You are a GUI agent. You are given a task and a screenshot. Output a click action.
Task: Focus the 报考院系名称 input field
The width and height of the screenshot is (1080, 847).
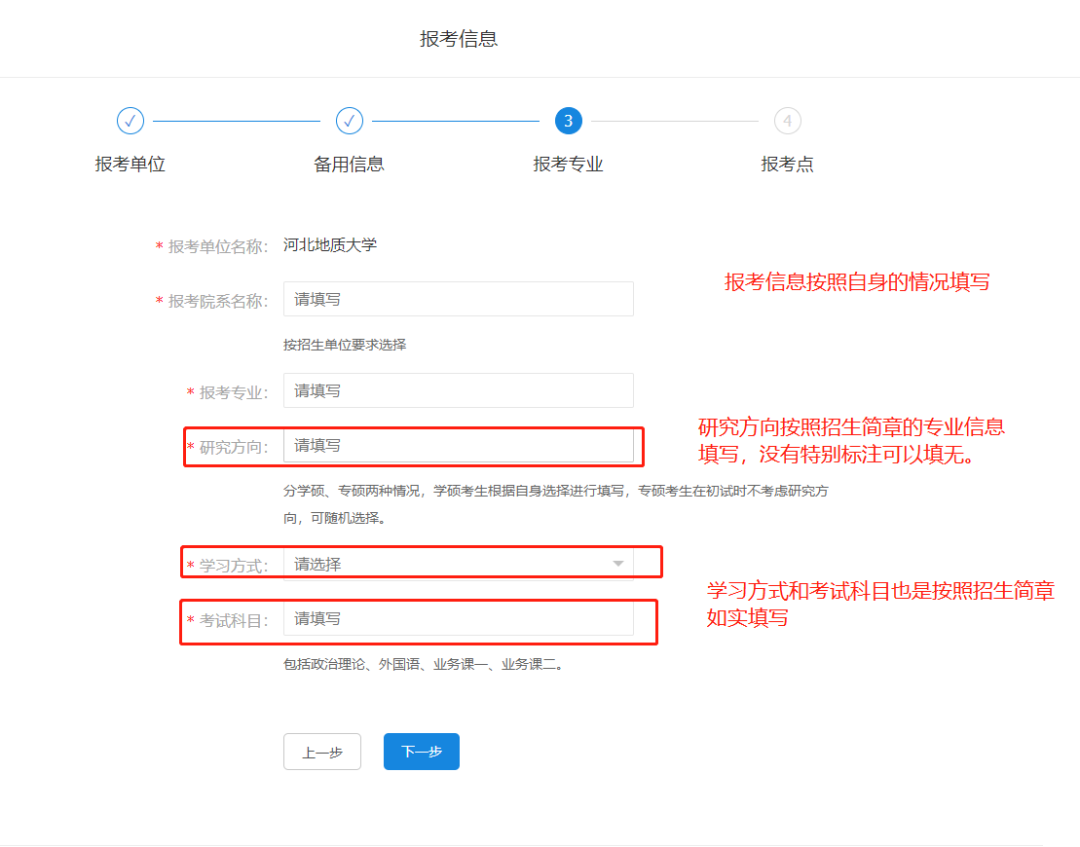tap(458, 299)
